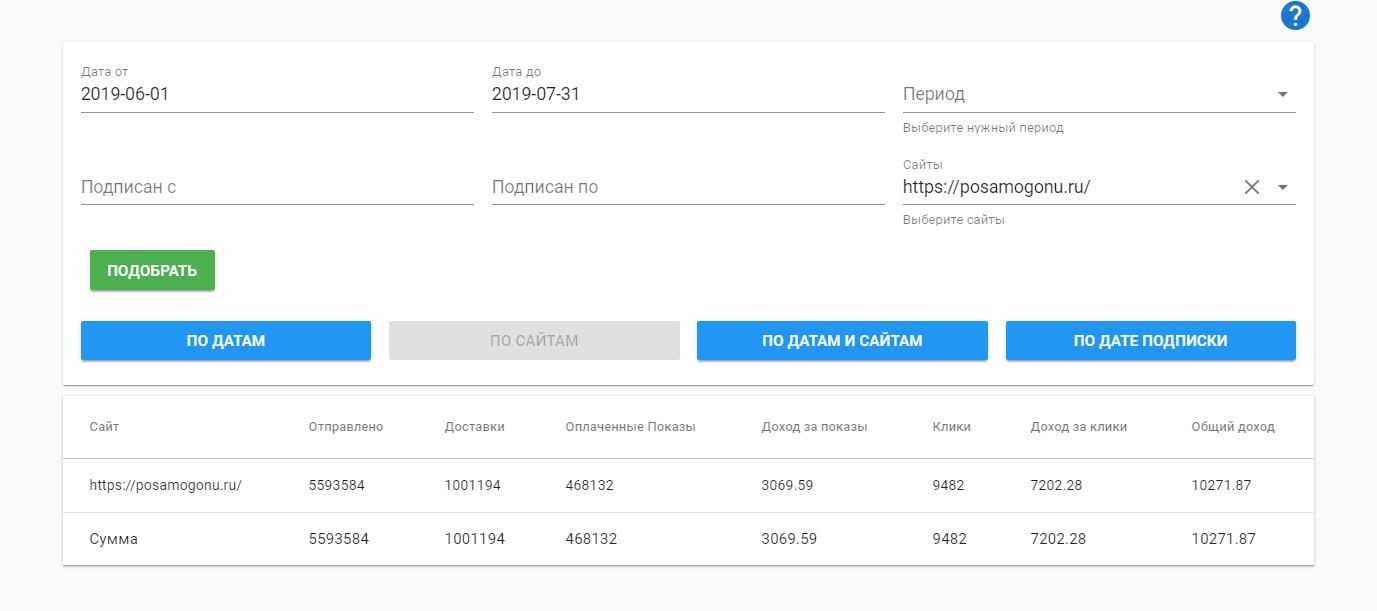Show the ПО ДАТЕ ПОДПИСКИ report
1377x611 pixels.
tap(1150, 341)
